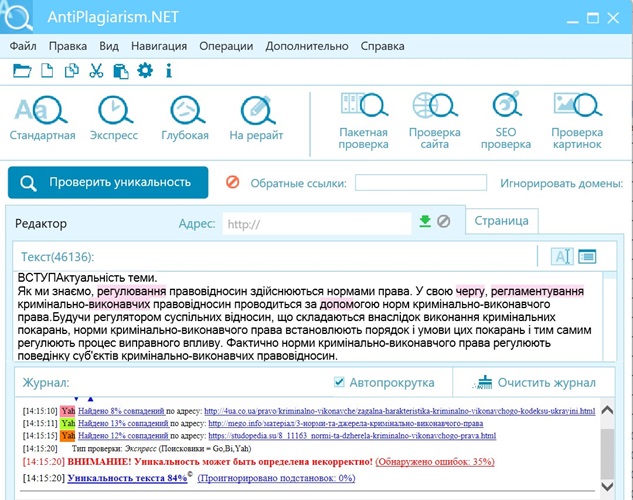Create a new document with the blank page icon
The image size is (633, 500).
pos(47,71)
